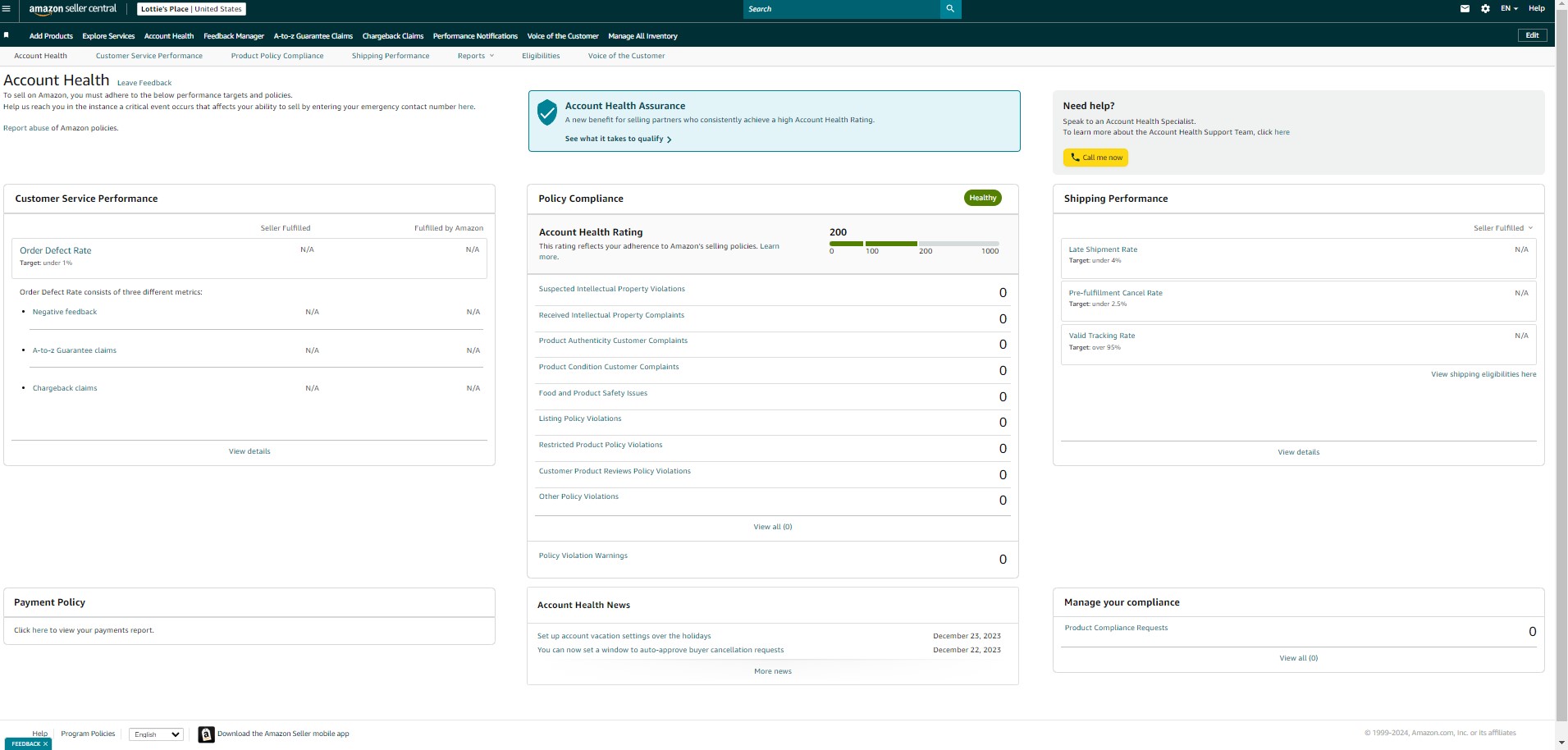The height and width of the screenshot is (750, 1568).
Task: Open Manage All Inventory shortcut
Action: coord(642,36)
